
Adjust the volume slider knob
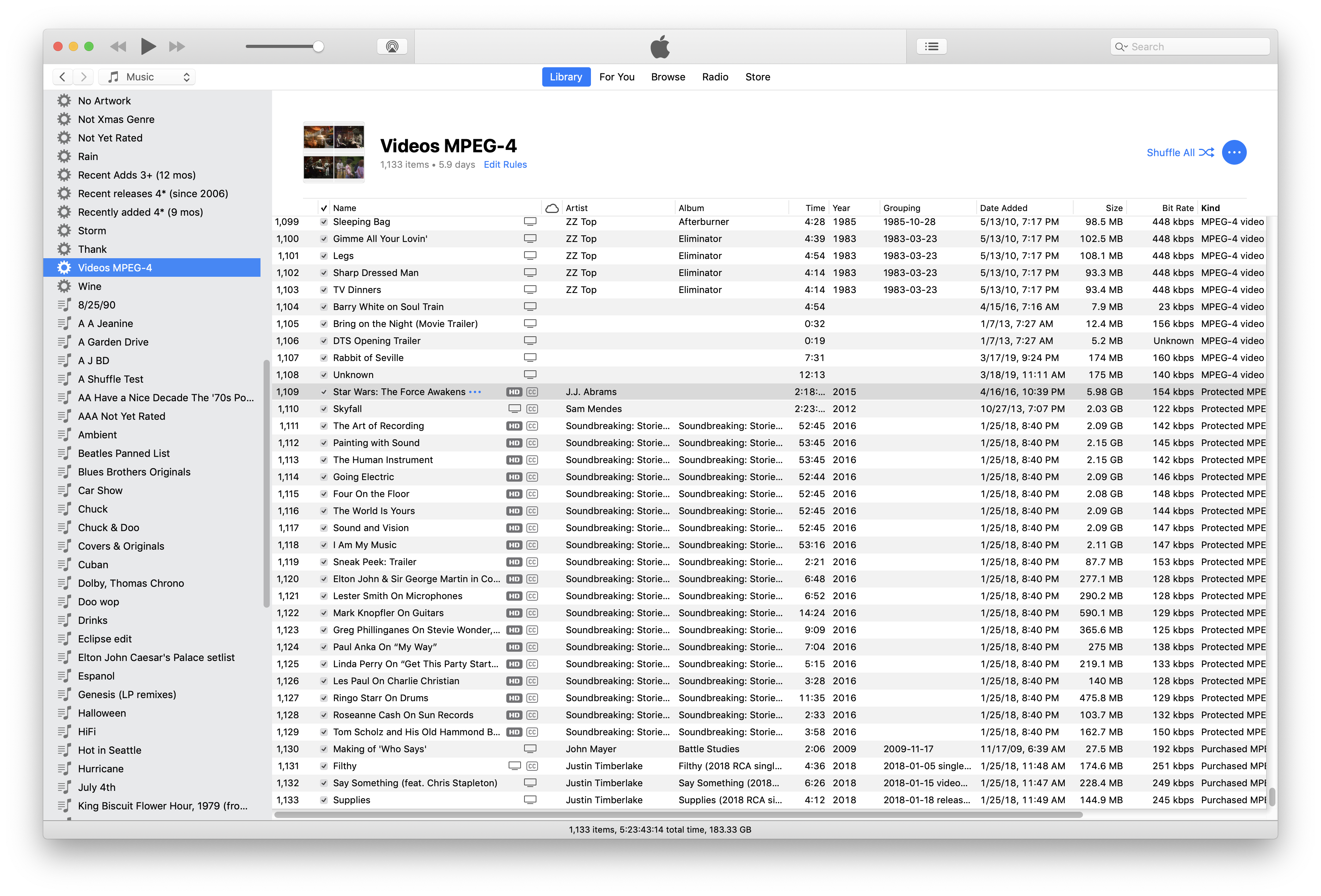pos(318,47)
